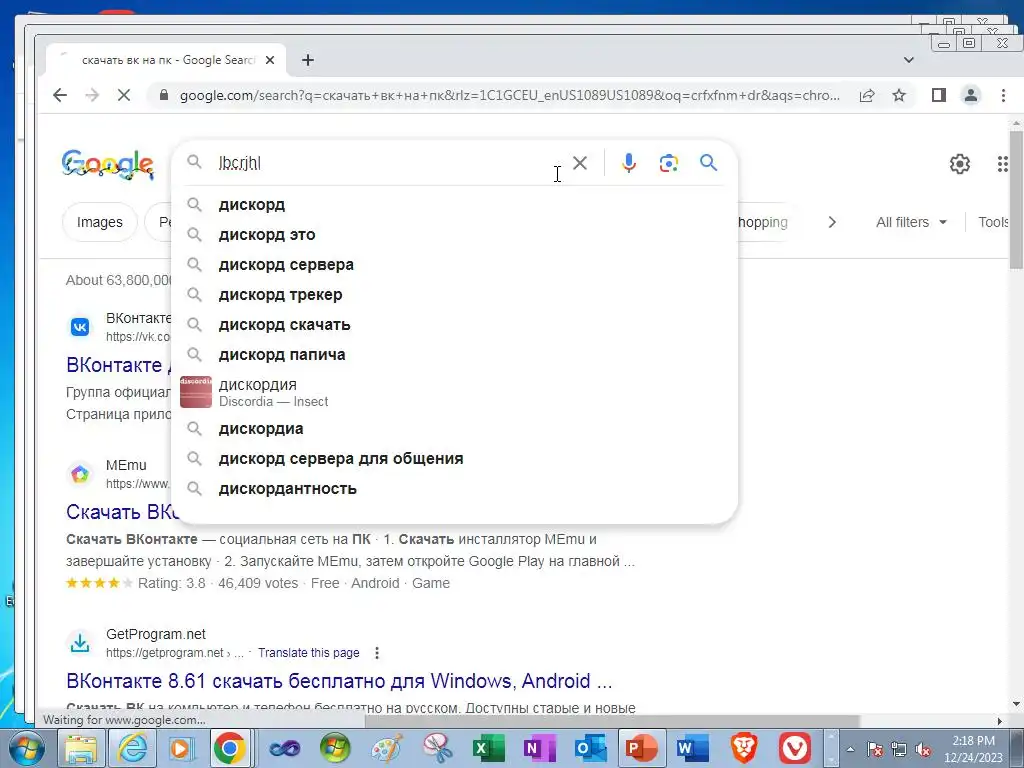Choose suggestion 'дискорд трекер'
The image size is (1024, 768).
455,295
